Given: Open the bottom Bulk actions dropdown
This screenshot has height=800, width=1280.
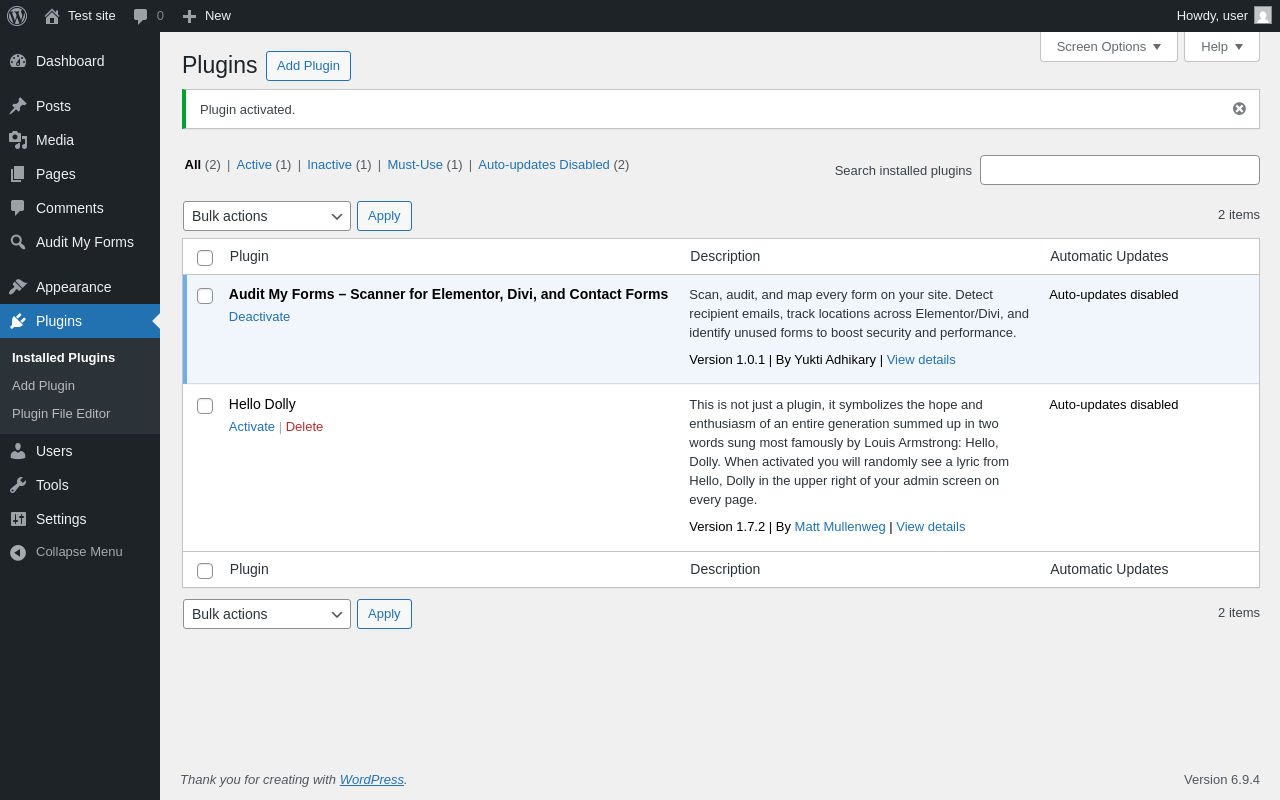Looking at the screenshot, I should tap(267, 614).
